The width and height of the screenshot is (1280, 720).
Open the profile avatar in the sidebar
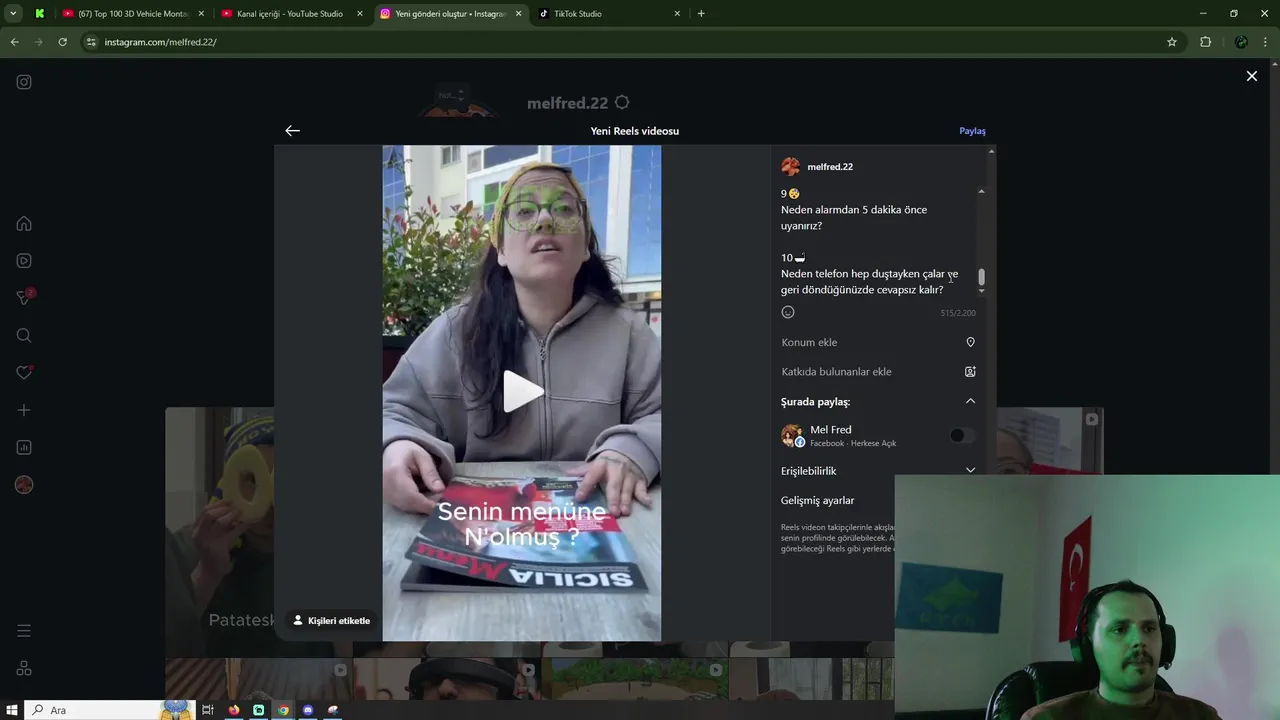24,484
